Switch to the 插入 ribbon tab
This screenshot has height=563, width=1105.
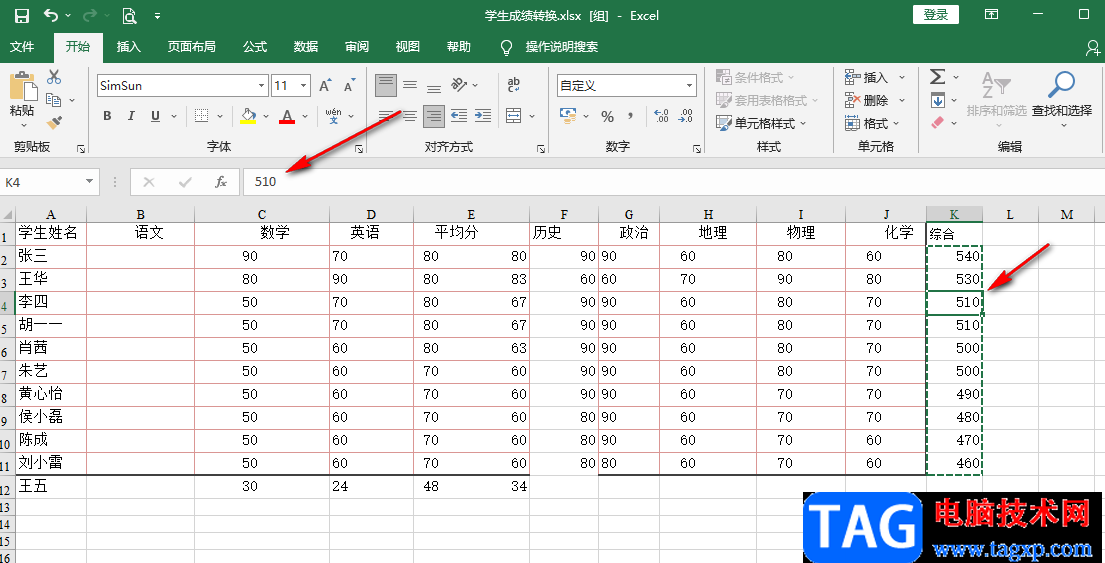[x=128, y=47]
